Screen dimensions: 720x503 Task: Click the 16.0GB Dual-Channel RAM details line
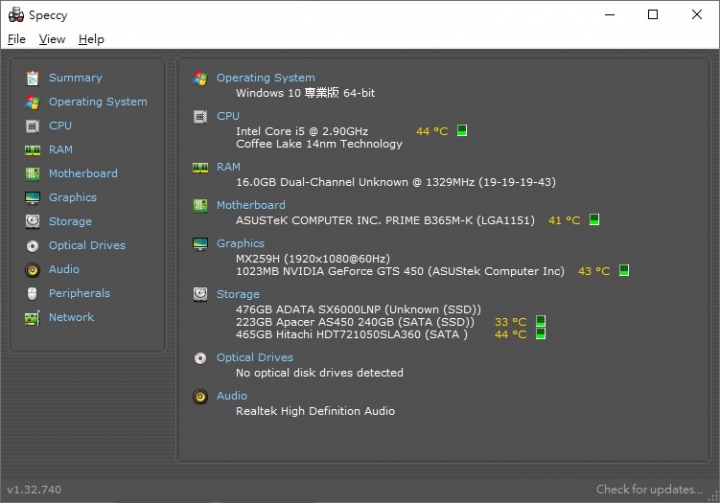click(x=396, y=182)
